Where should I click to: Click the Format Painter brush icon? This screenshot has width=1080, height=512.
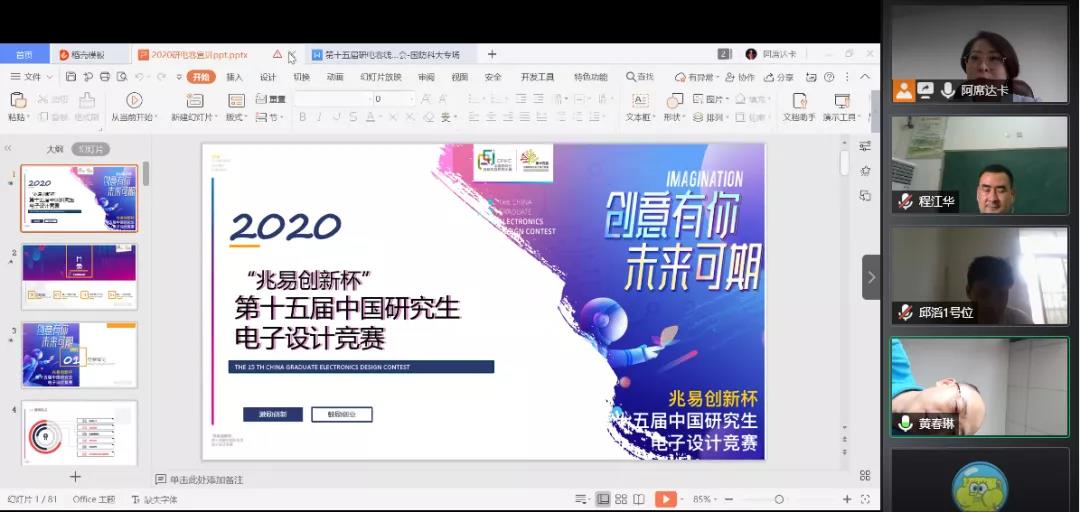[x=87, y=101]
